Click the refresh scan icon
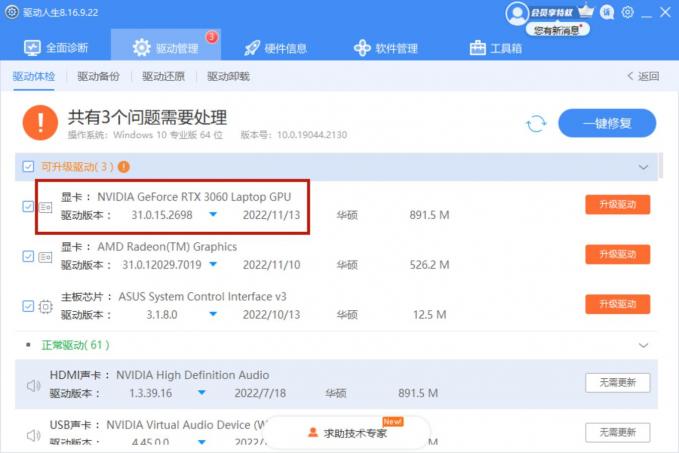The height and width of the screenshot is (453, 679). (536, 124)
